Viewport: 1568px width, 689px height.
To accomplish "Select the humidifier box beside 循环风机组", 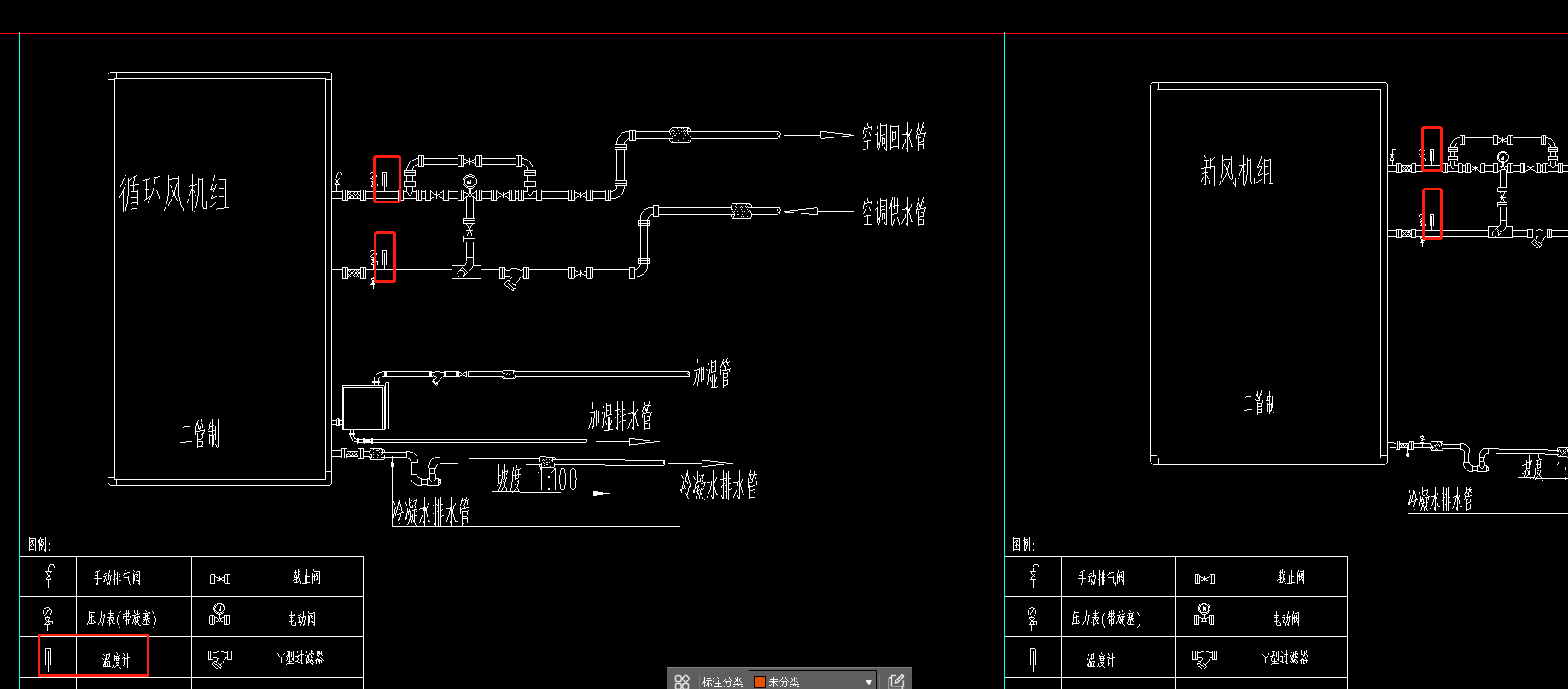I will point(365,407).
